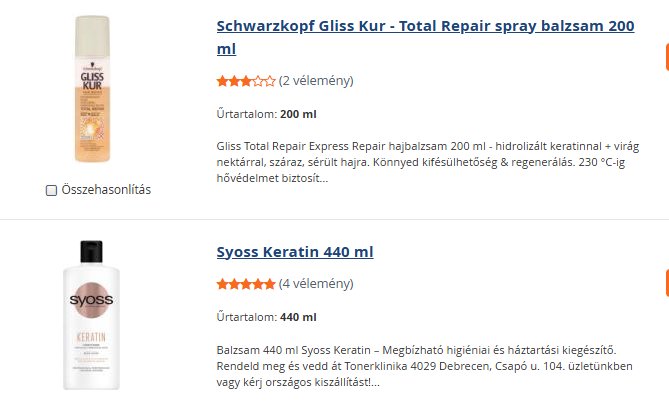Click orange button beside Gliss Kur product
The width and height of the screenshot is (669, 408).
665,57
